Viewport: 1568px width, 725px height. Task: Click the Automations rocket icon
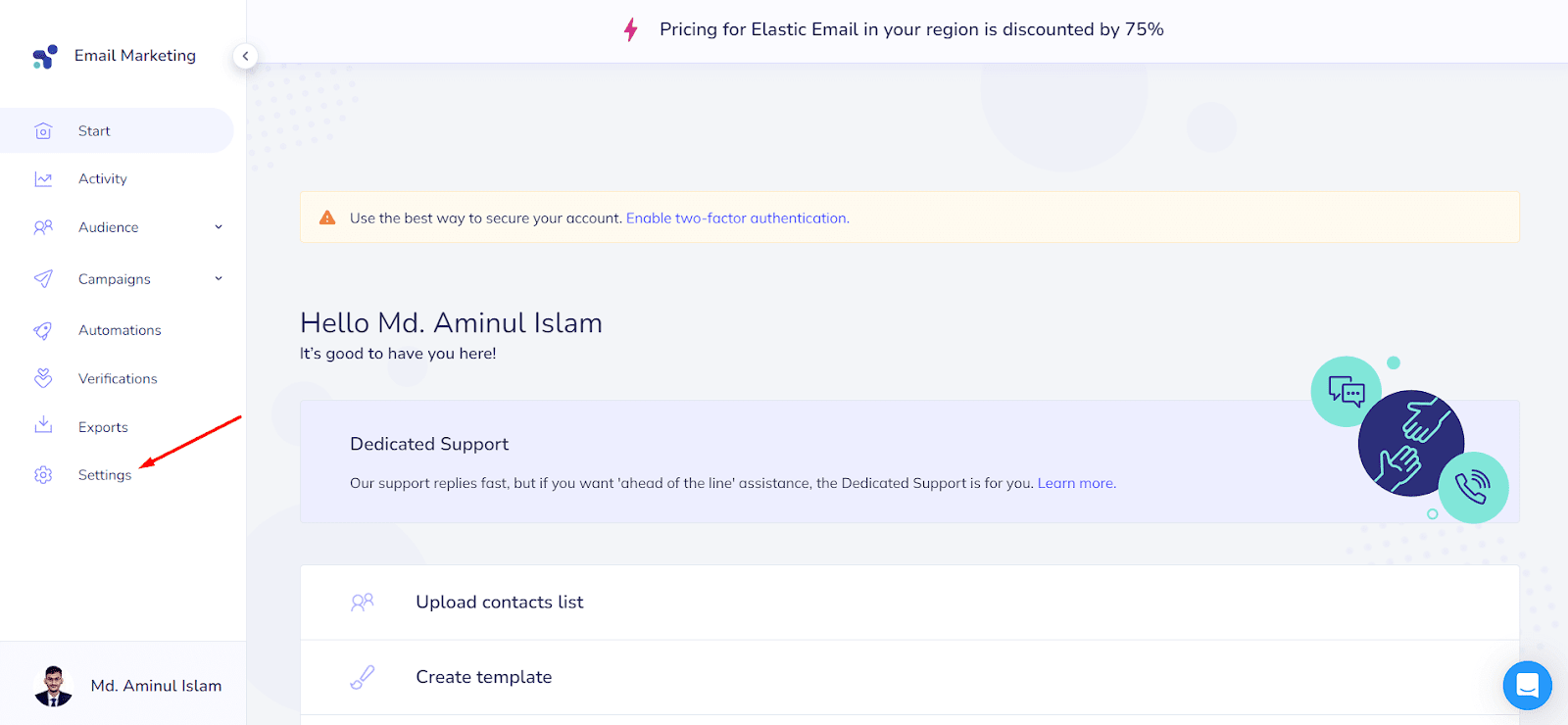43,331
